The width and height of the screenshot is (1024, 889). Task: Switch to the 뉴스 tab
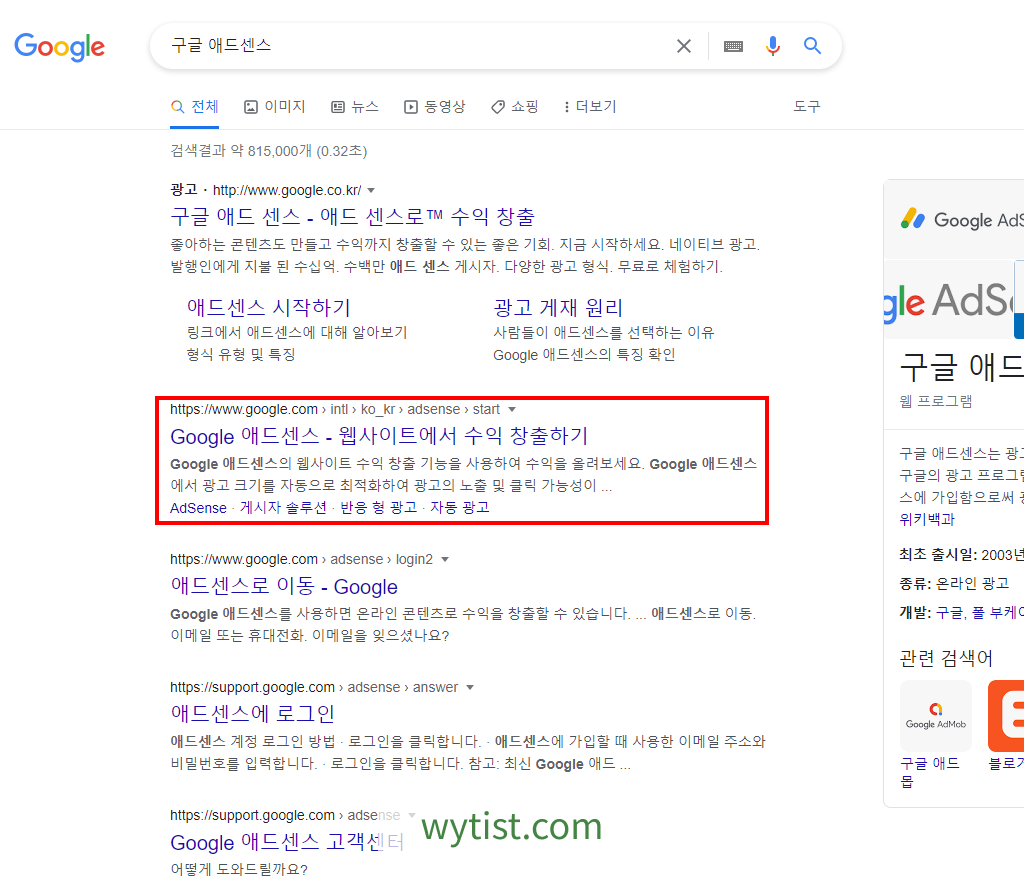point(355,106)
